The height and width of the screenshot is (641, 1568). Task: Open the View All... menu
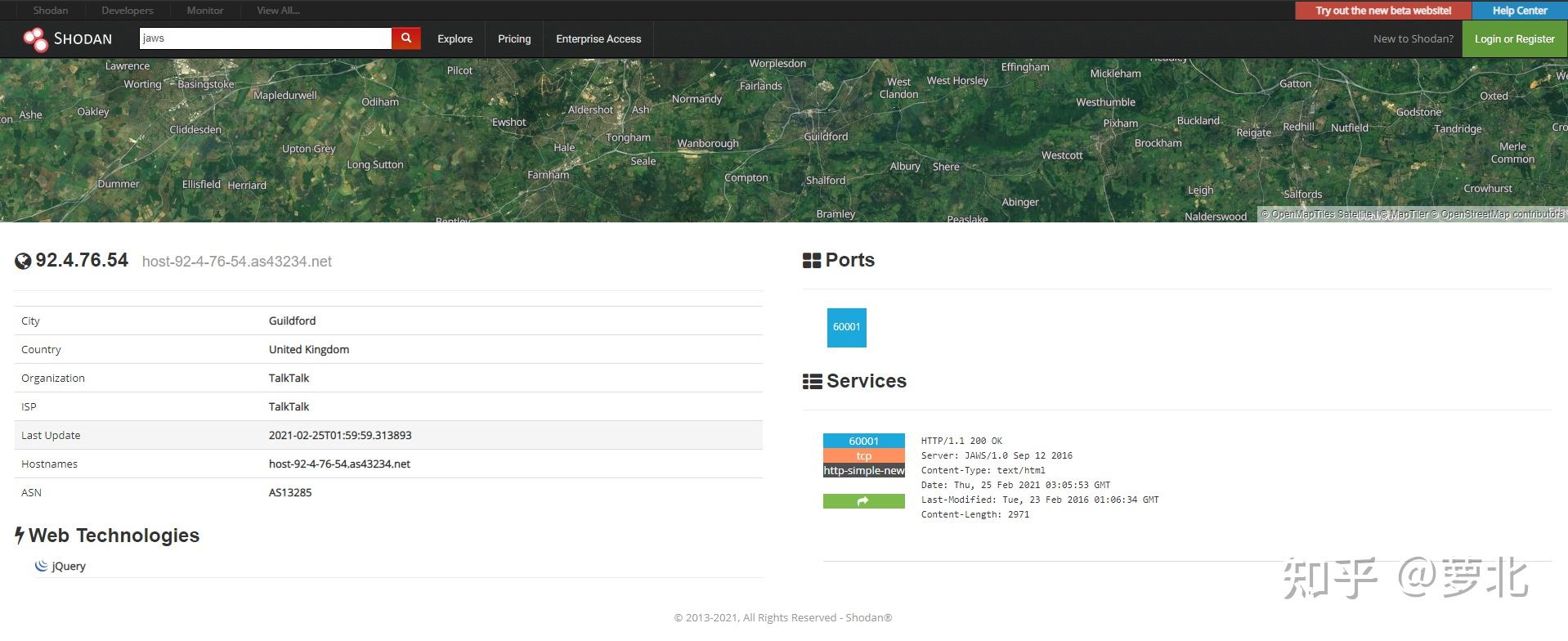pyautogui.click(x=279, y=10)
